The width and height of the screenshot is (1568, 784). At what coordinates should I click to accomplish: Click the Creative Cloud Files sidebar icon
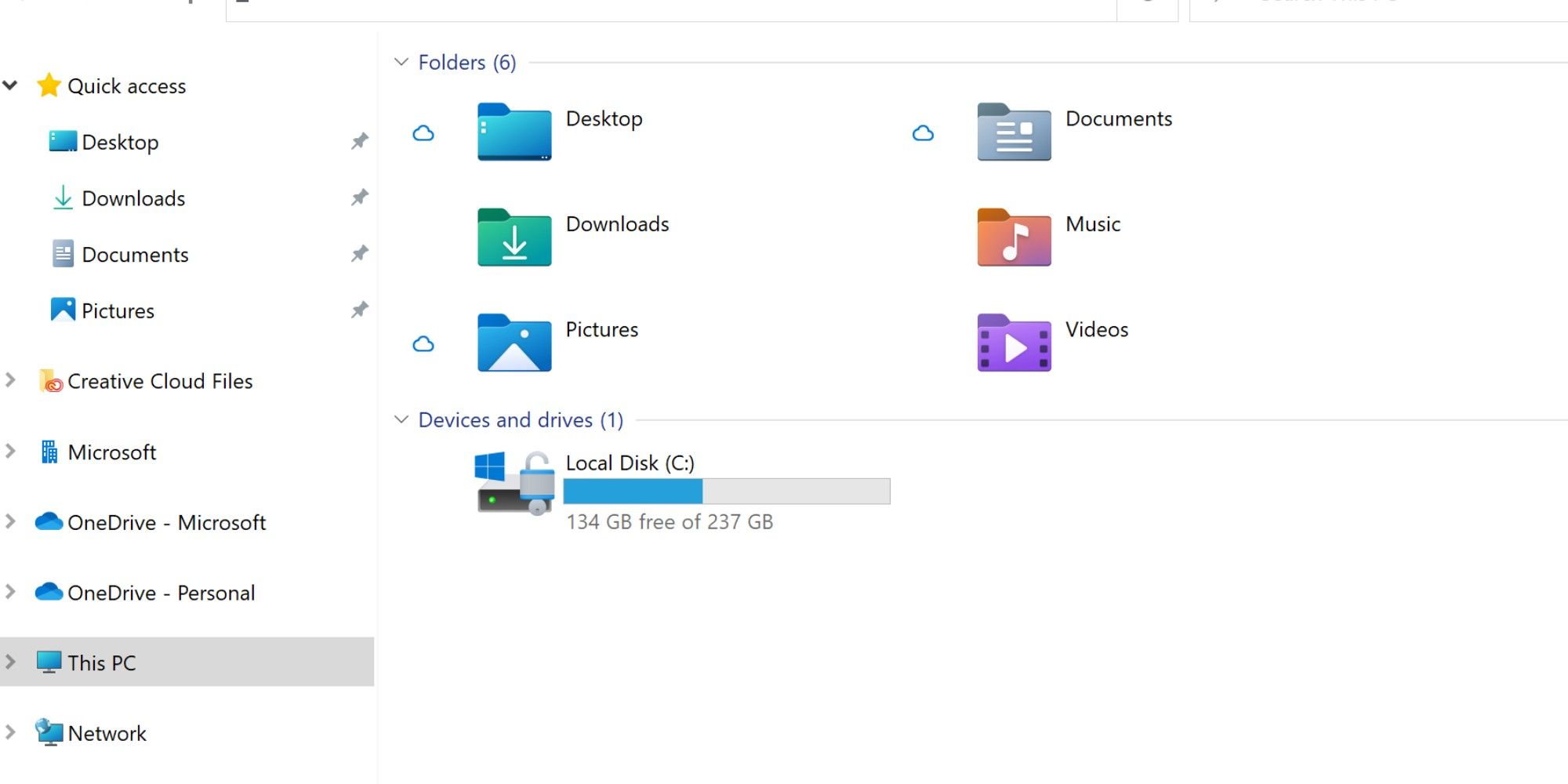(x=50, y=380)
